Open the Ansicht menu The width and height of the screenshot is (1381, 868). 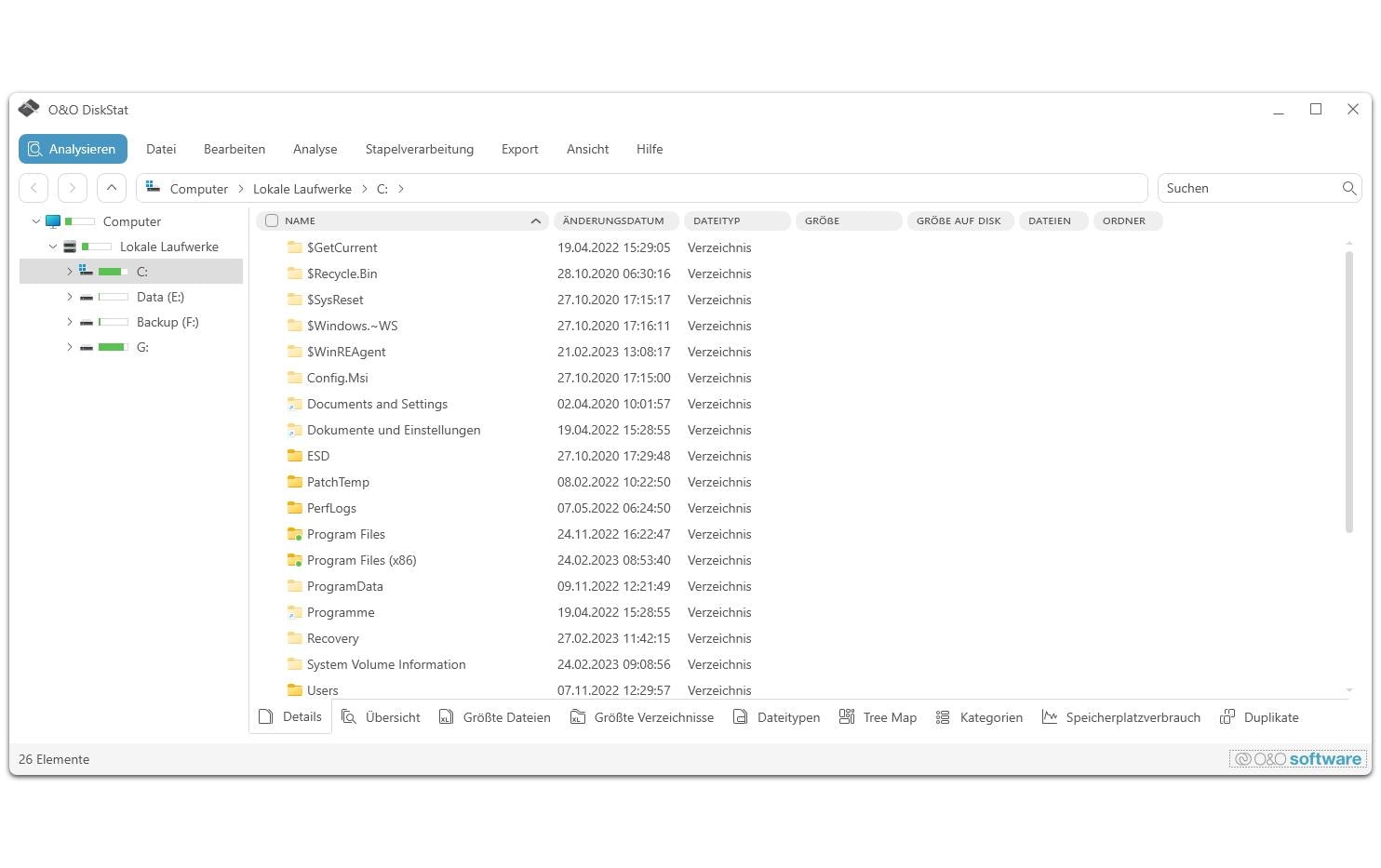(x=587, y=149)
